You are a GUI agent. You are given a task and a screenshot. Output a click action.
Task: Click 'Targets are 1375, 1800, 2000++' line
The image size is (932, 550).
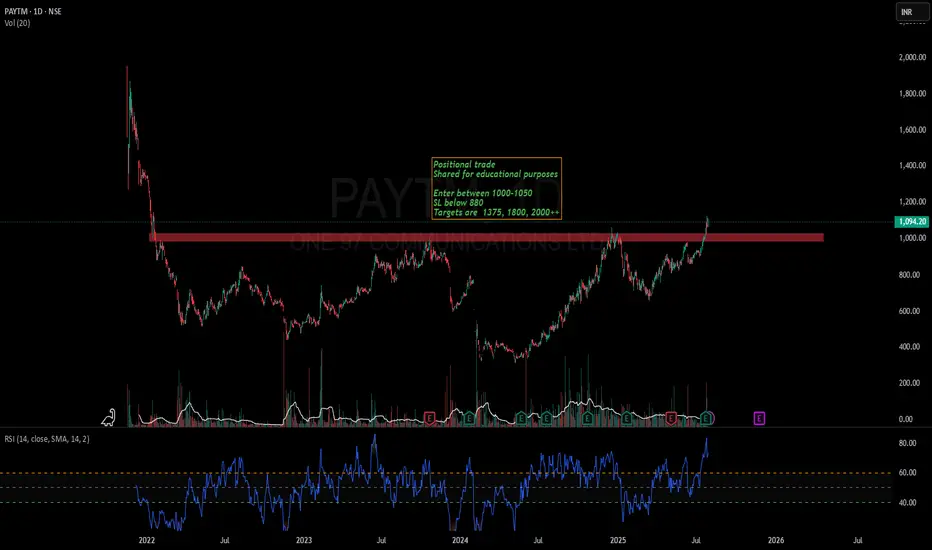pyautogui.click(x=496, y=212)
